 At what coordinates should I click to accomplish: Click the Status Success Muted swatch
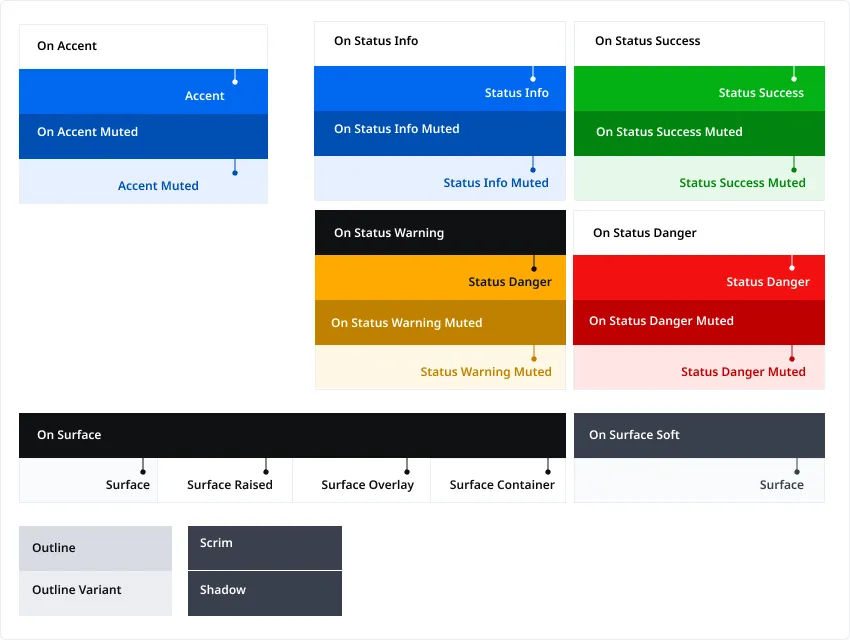coord(698,182)
